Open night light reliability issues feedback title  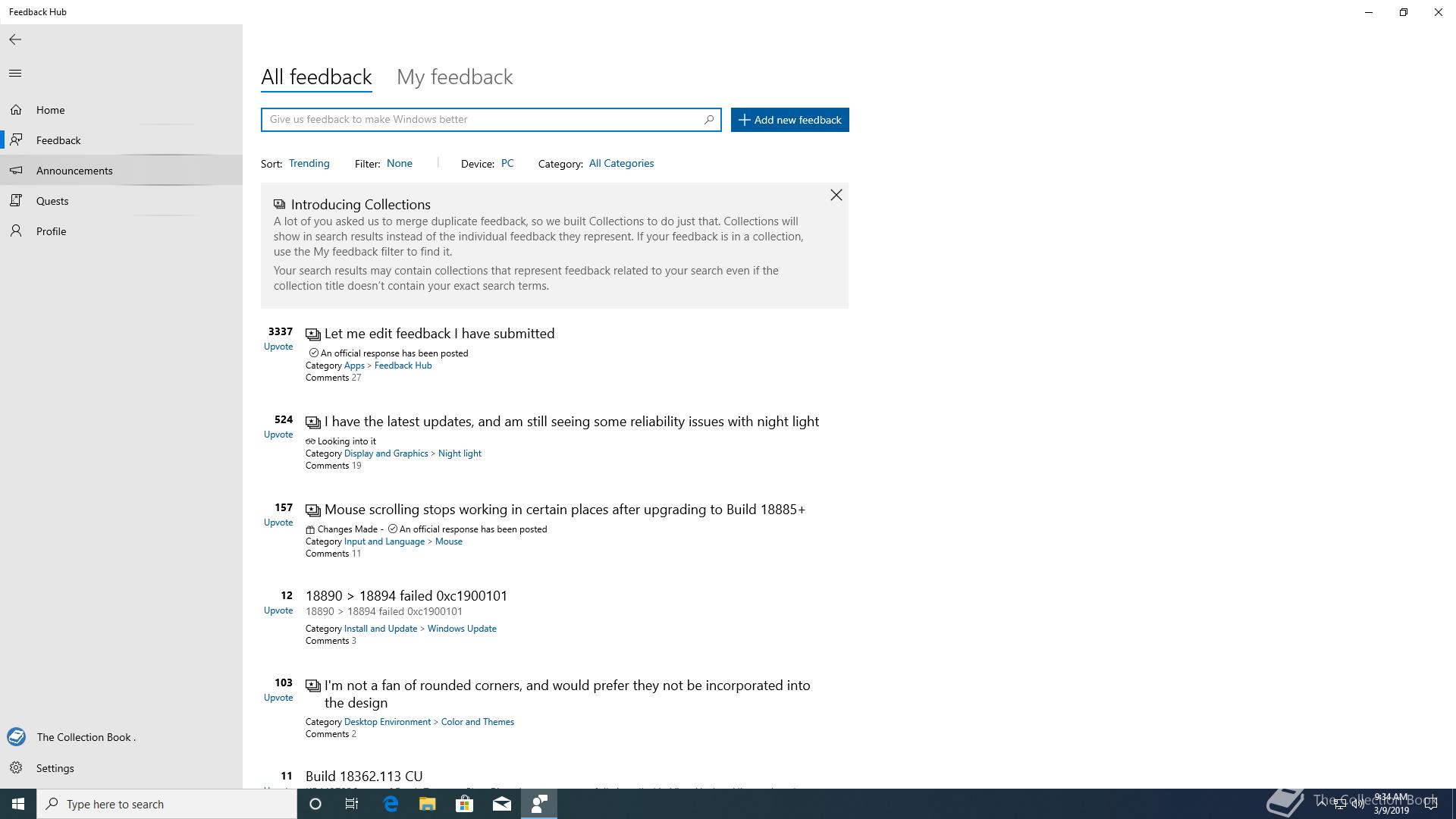click(572, 422)
